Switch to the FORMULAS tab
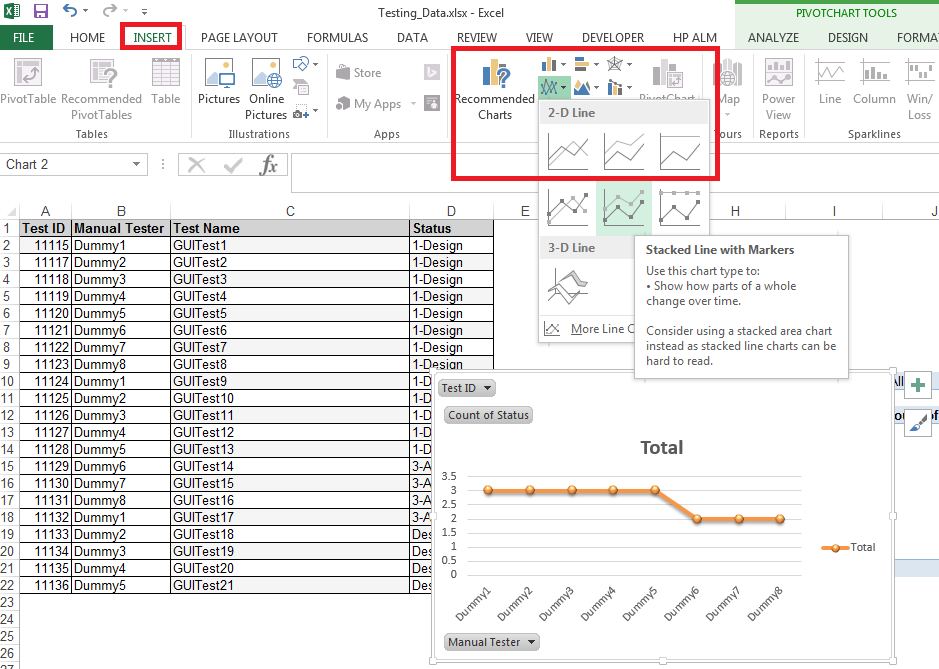This screenshot has width=939, height=669. tap(337, 38)
